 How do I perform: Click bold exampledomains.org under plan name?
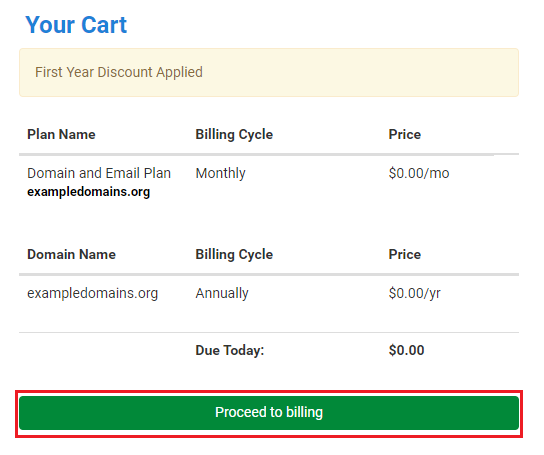click(x=88, y=192)
